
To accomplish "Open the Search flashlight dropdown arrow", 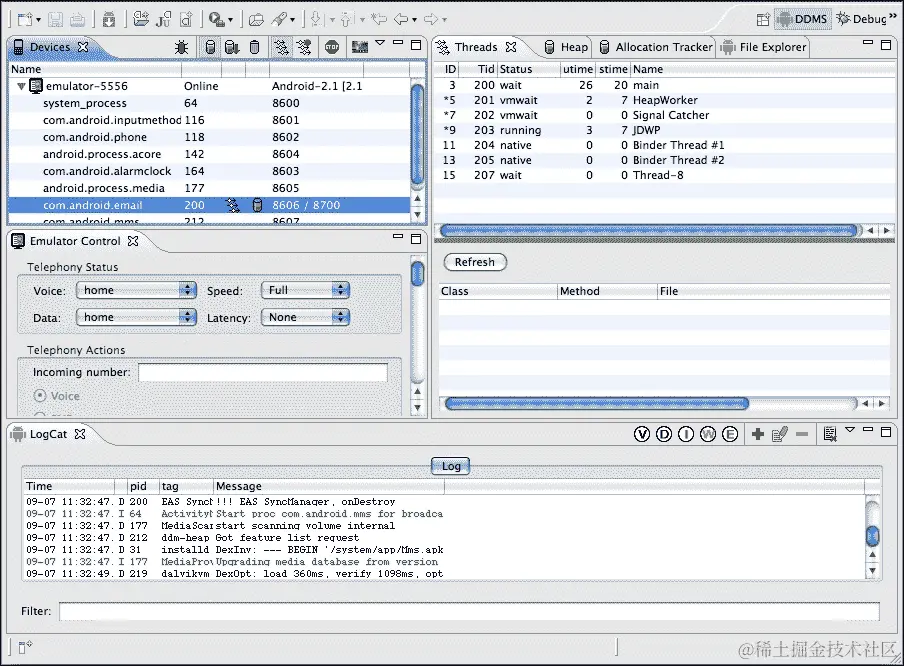I will point(292,20).
